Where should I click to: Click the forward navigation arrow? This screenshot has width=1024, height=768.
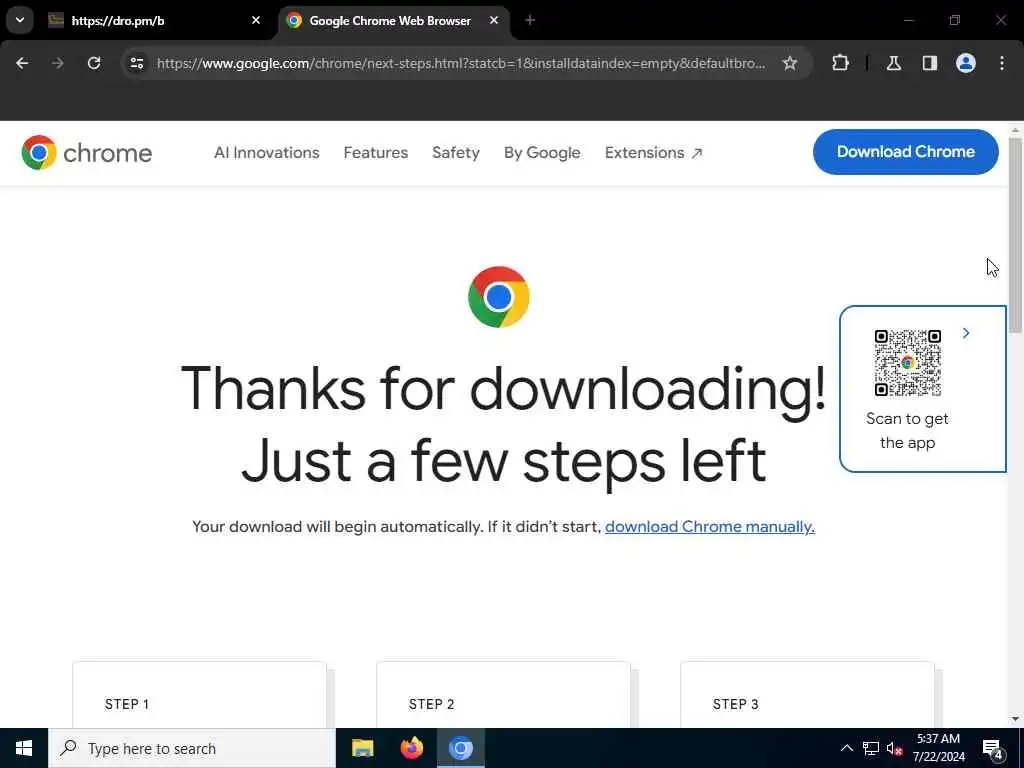tap(58, 63)
